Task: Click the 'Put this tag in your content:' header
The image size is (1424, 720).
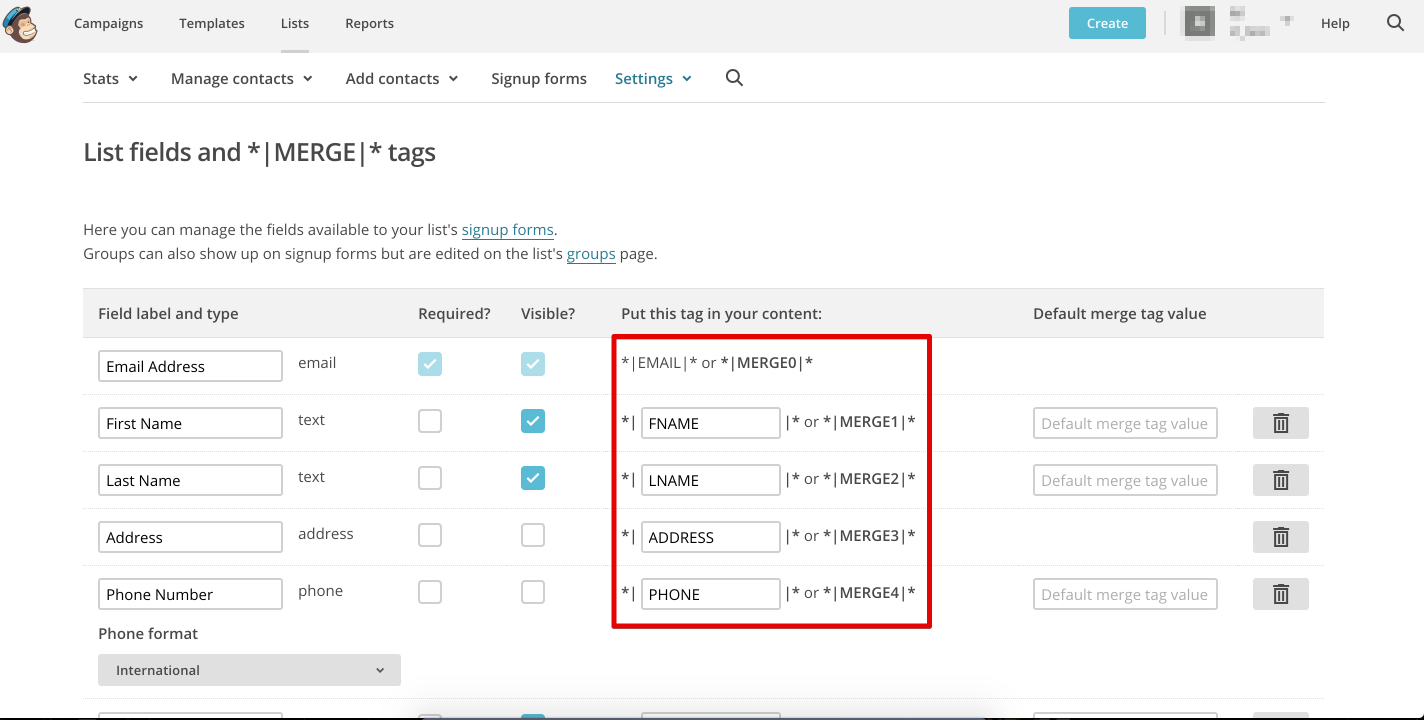Action: point(721,313)
